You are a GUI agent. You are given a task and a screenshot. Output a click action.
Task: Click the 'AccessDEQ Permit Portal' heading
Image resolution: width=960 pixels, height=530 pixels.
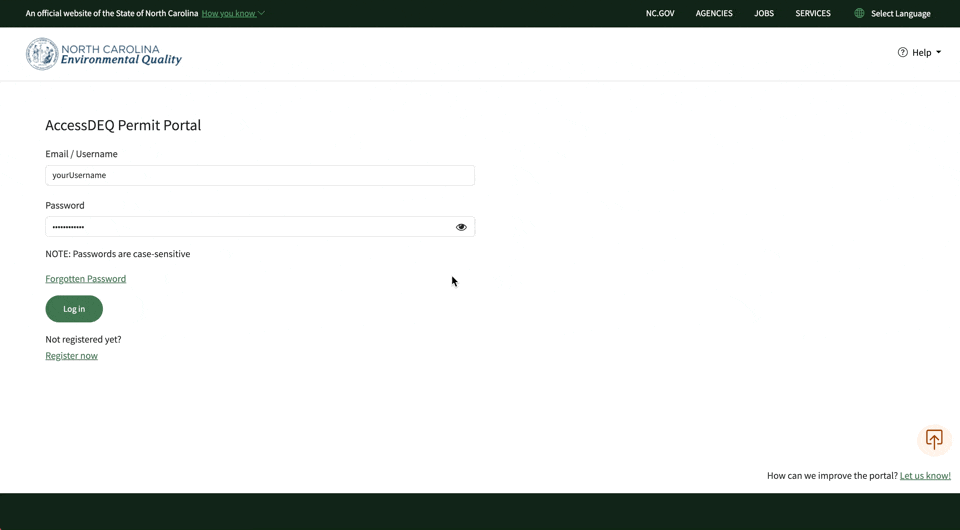point(123,125)
